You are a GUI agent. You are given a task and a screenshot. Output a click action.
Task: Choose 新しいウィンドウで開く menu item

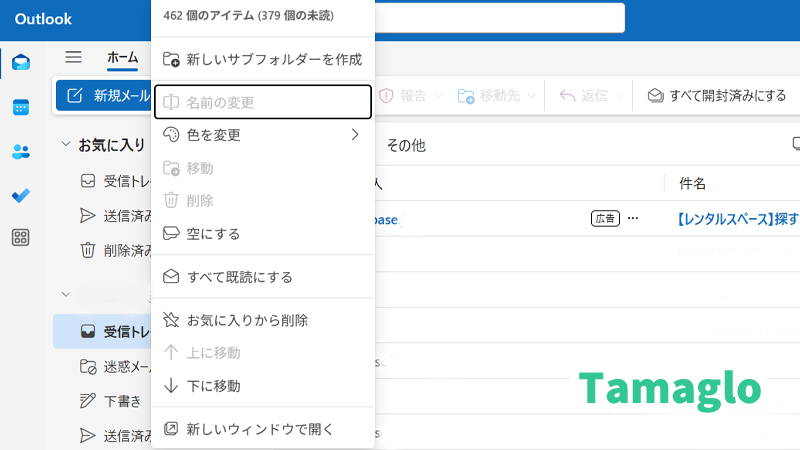point(260,429)
